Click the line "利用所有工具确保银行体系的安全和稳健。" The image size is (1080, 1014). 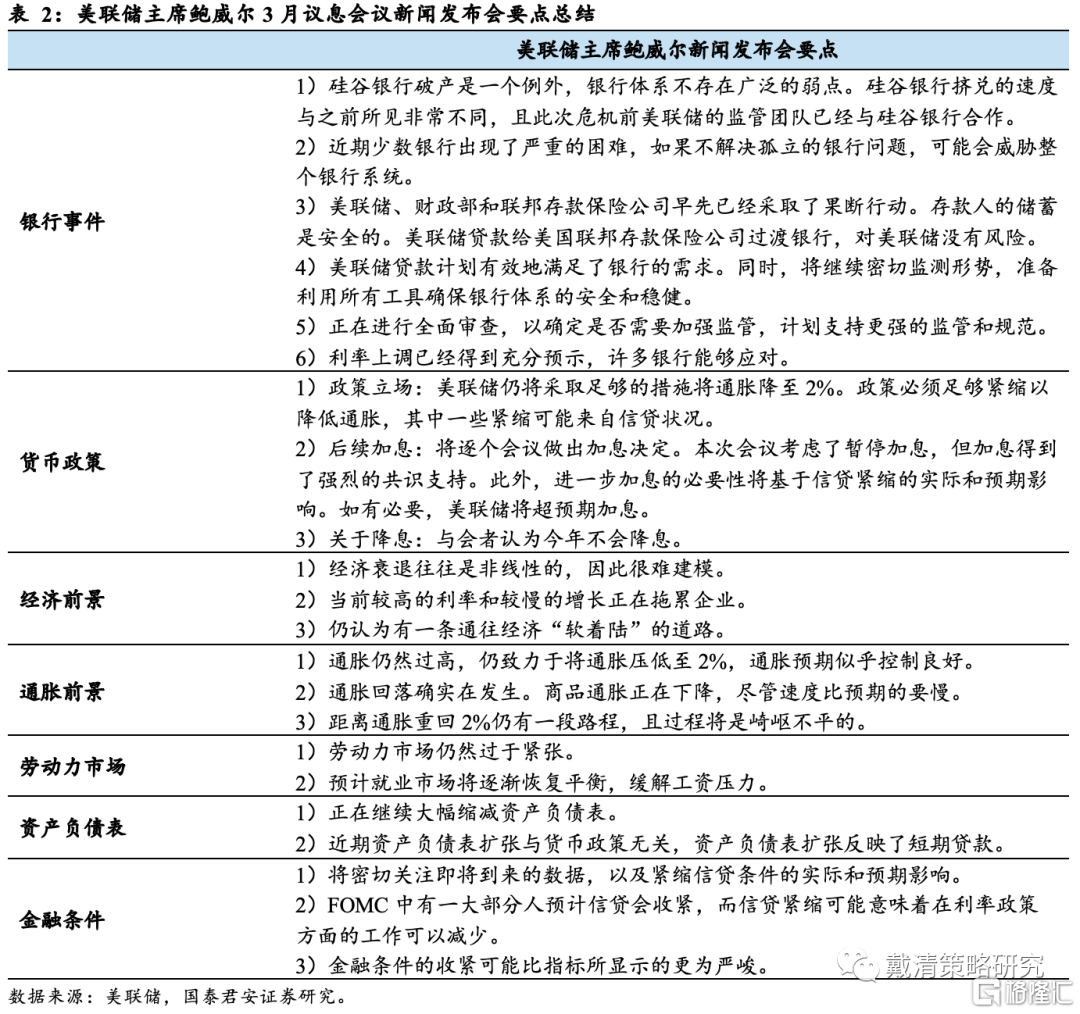tap(496, 297)
